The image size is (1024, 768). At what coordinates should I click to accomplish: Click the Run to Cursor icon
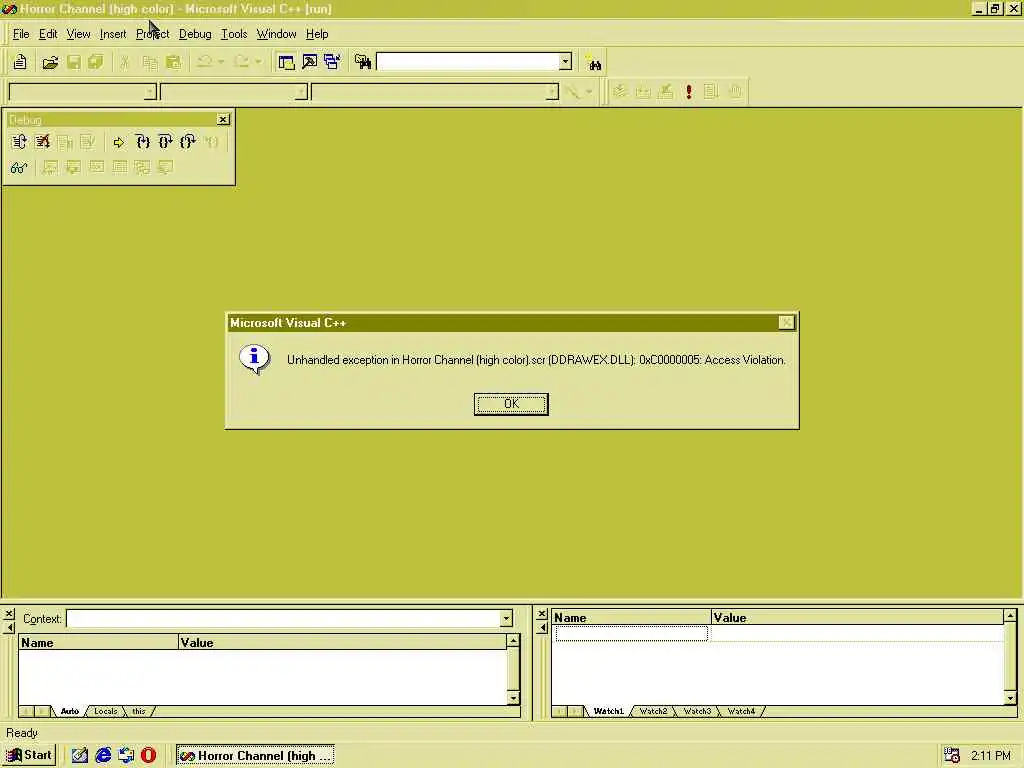click(x=211, y=142)
